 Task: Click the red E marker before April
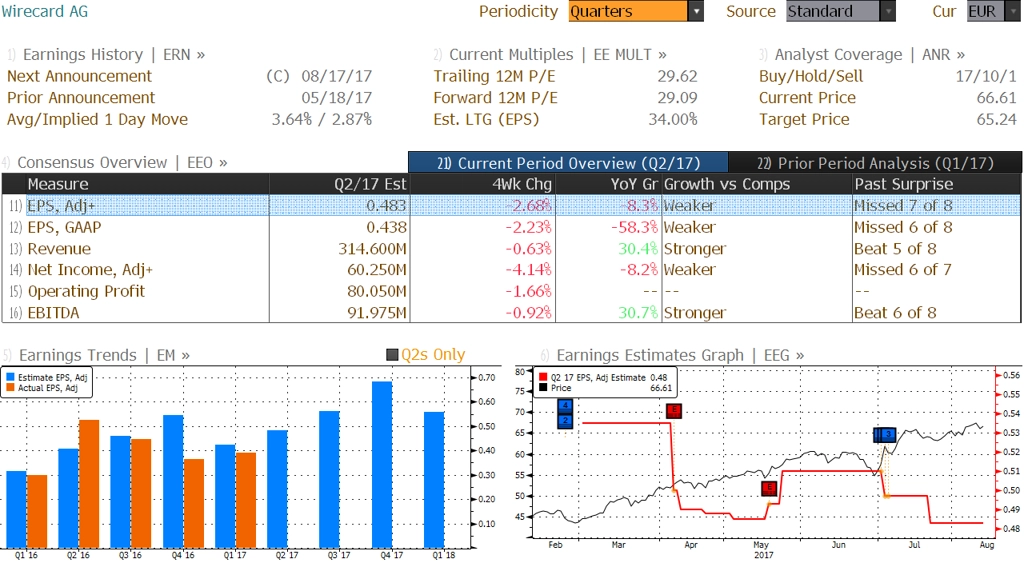pyautogui.click(x=674, y=411)
